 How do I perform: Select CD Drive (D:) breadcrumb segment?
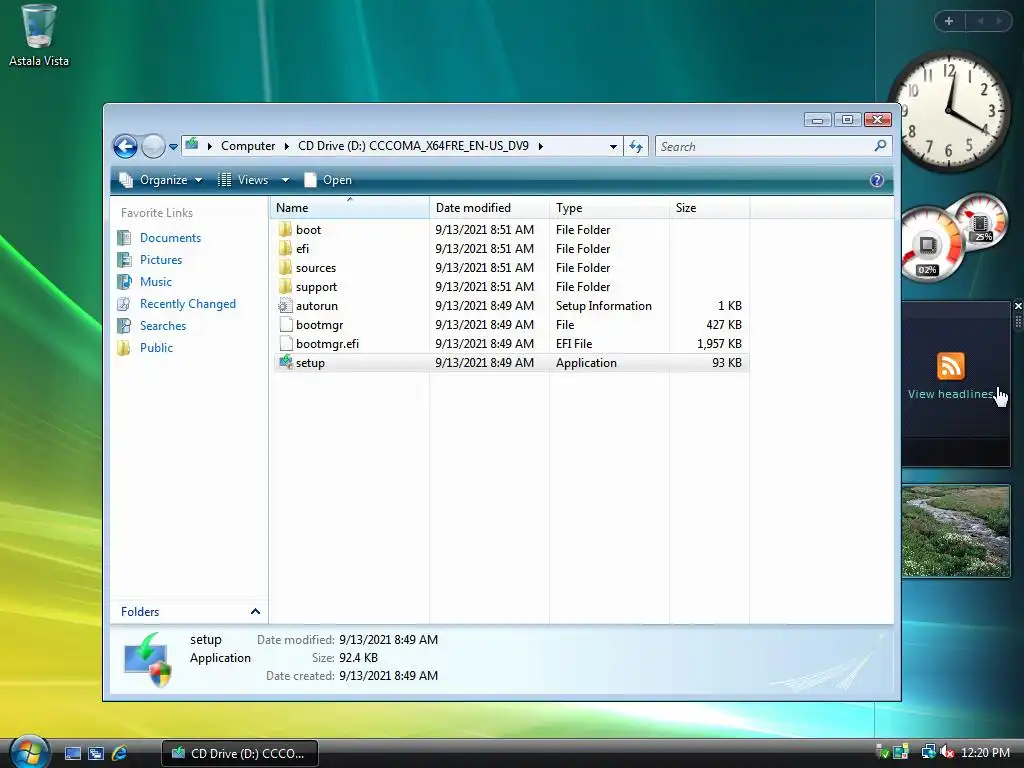(413, 146)
